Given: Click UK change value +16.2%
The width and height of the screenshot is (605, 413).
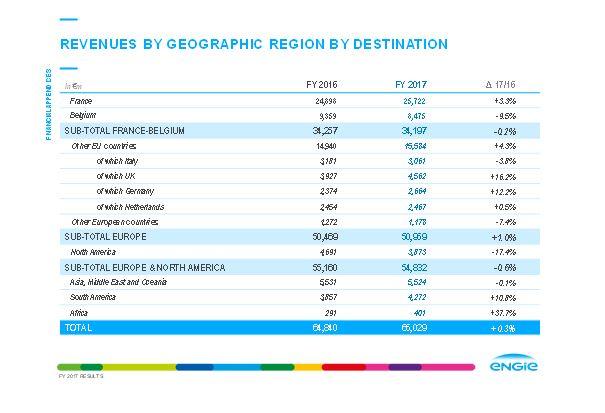Looking at the screenshot, I should point(503,177).
